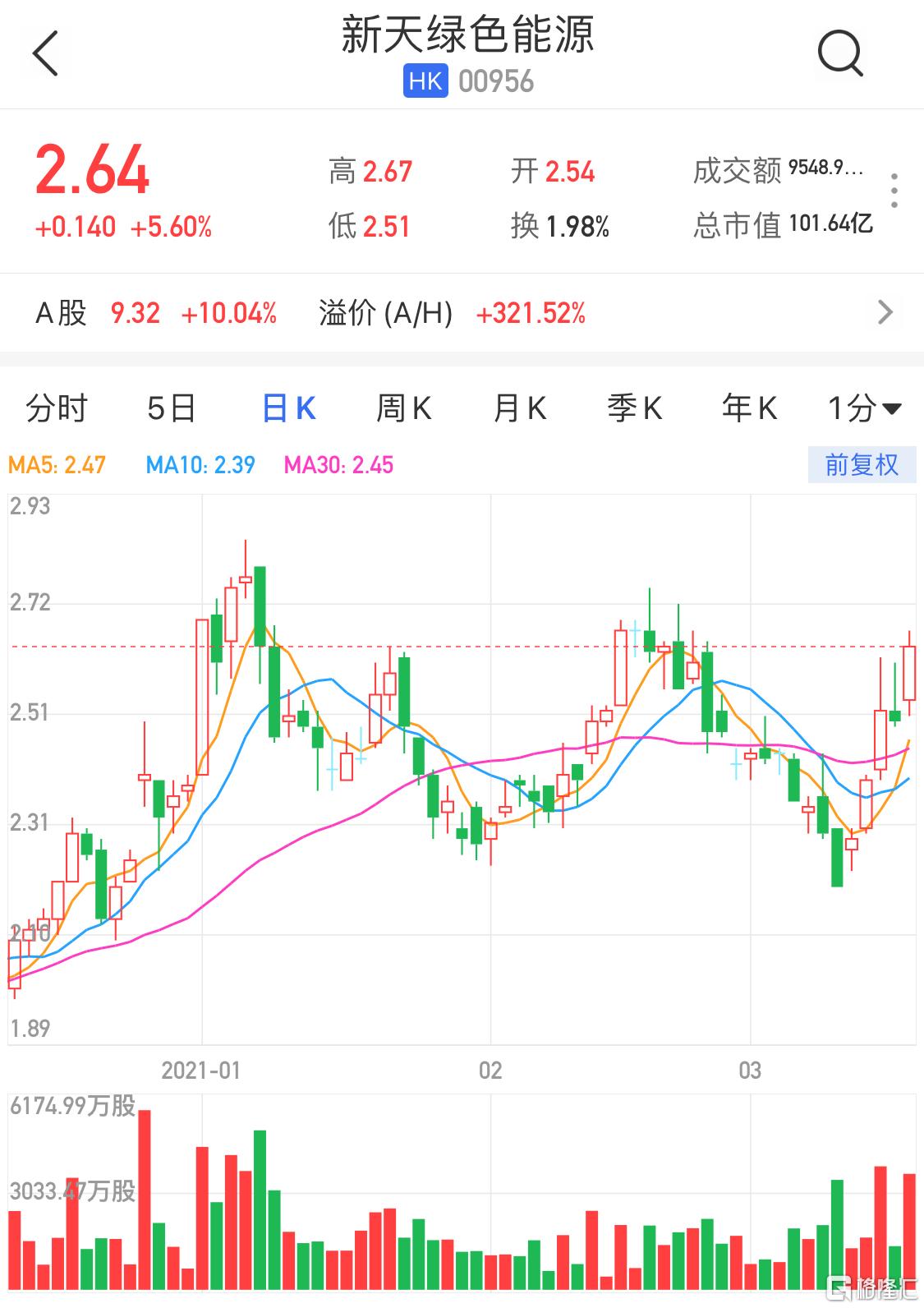Expand the A股 premium row chevron
The width and height of the screenshot is (924, 1308).
[x=885, y=312]
